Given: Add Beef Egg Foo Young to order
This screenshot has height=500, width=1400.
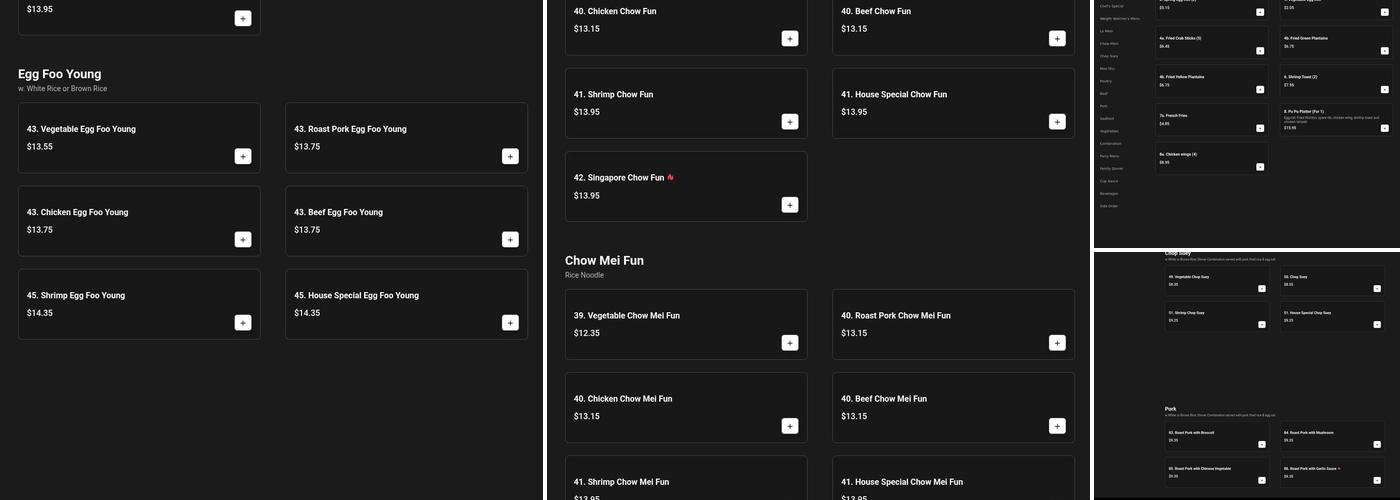Looking at the screenshot, I should 510,239.
